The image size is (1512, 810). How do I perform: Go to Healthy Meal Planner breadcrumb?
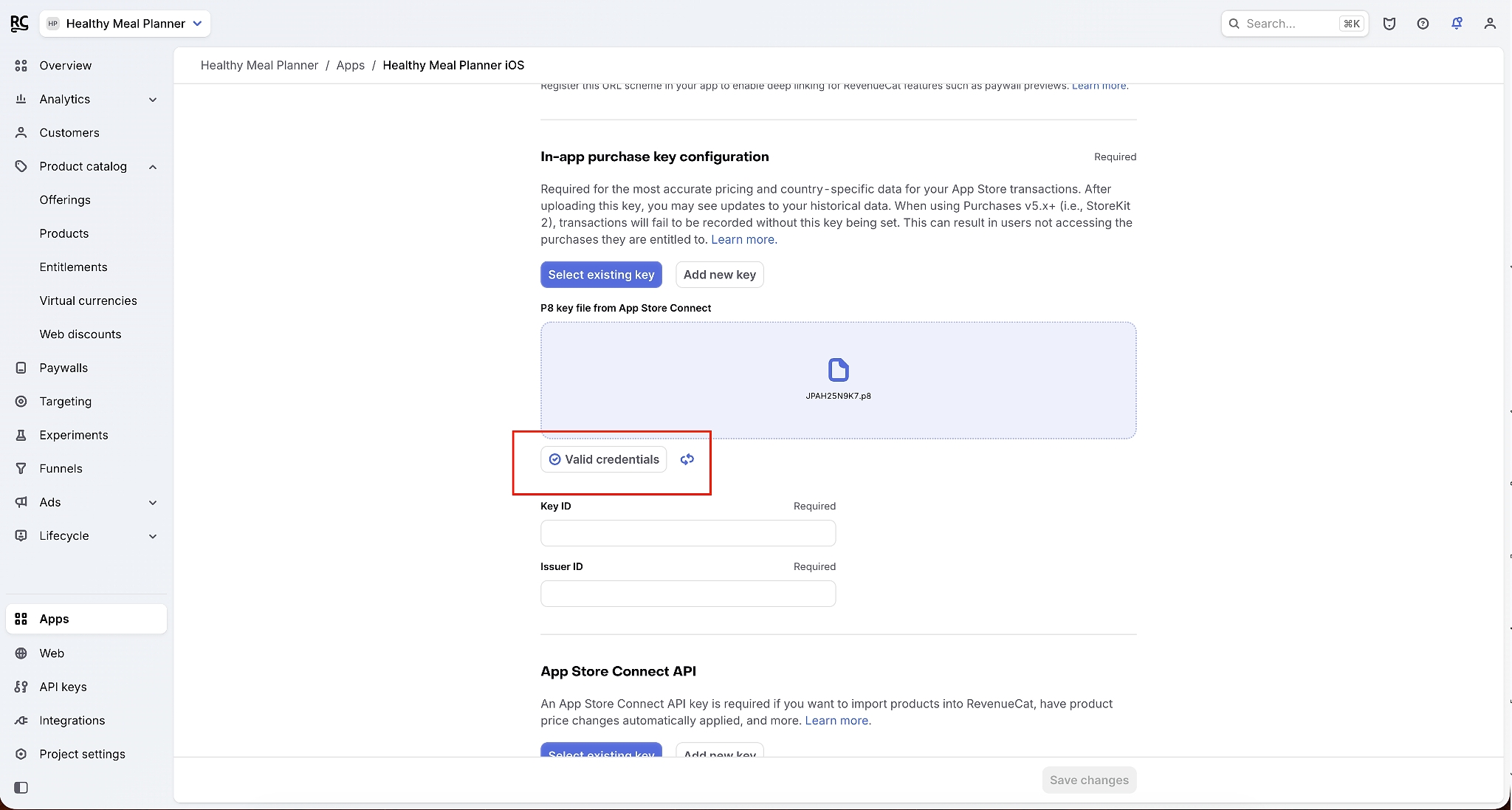[259, 65]
